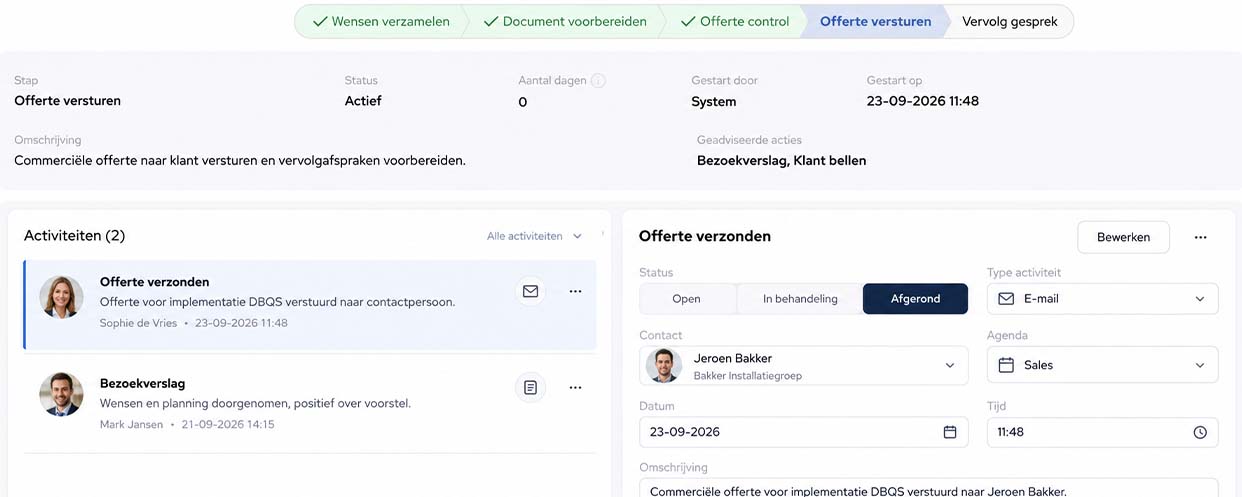Image resolution: width=1242 pixels, height=497 pixels.
Task: Select the Offerte versturen step
Action: pos(875,21)
